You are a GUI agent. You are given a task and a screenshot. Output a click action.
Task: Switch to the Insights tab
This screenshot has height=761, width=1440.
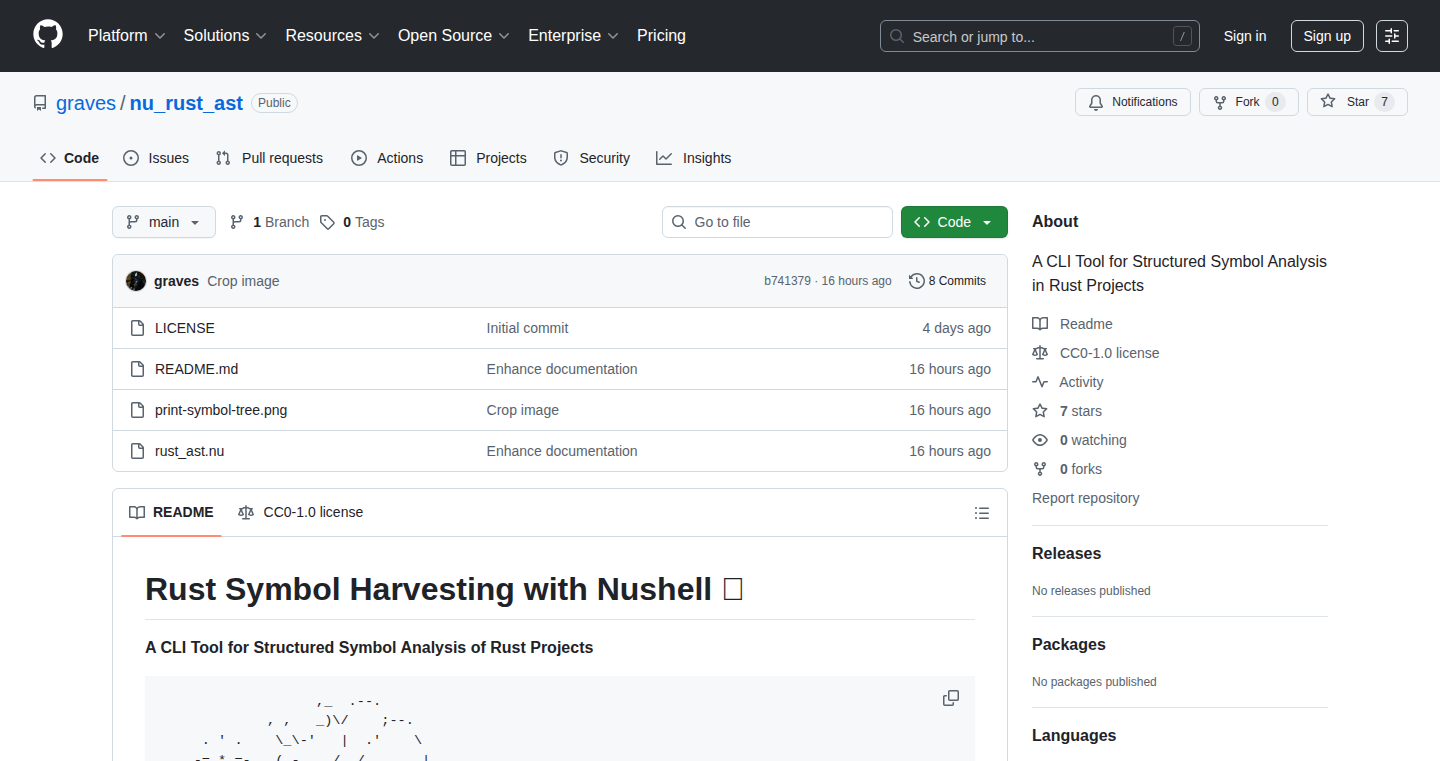tap(694, 158)
